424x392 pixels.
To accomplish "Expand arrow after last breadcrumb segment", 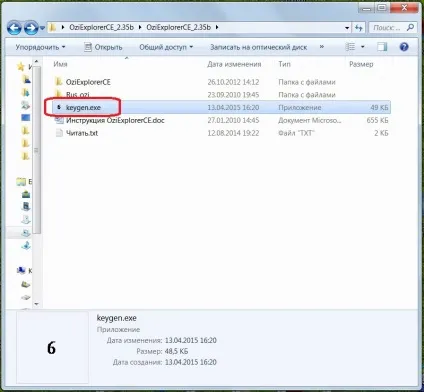I will click(217, 27).
